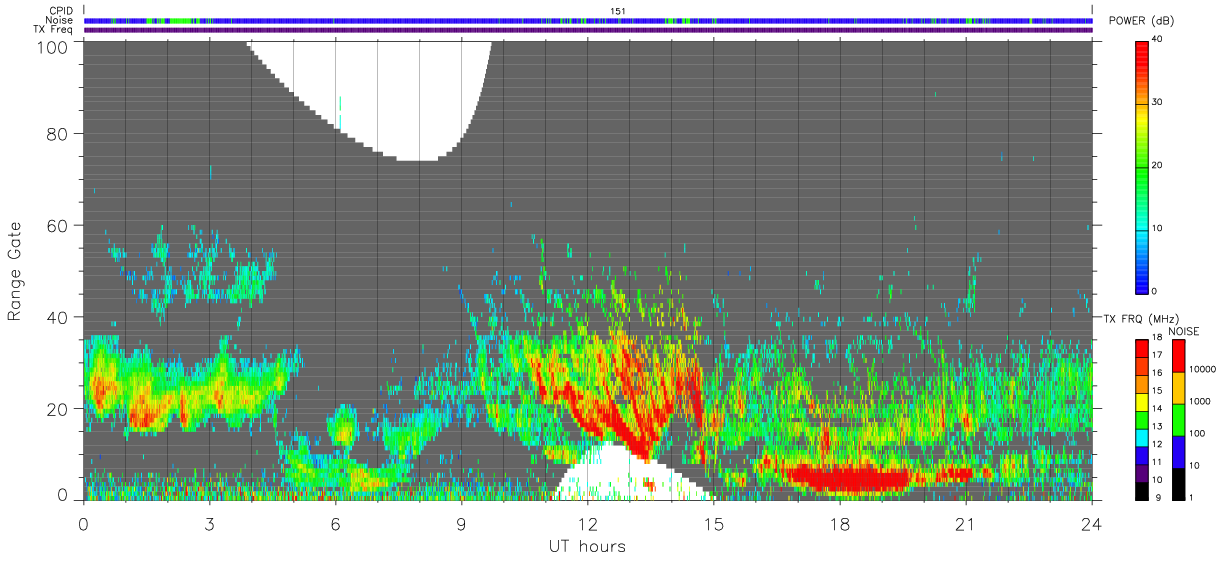Click the 80 tick on the Range Gate axis

(58, 134)
